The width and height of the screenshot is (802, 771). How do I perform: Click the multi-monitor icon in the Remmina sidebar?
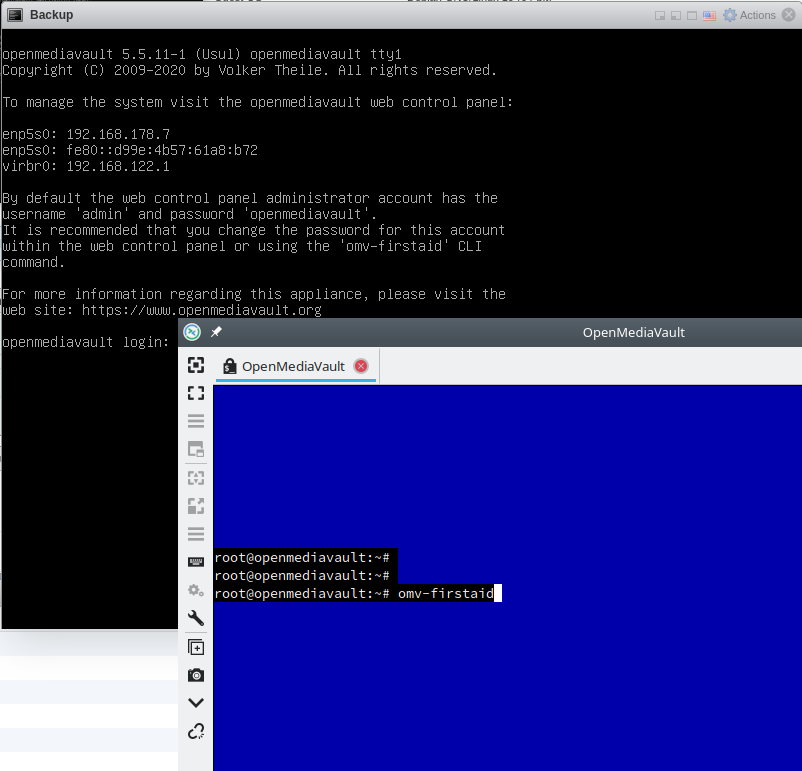[196, 449]
